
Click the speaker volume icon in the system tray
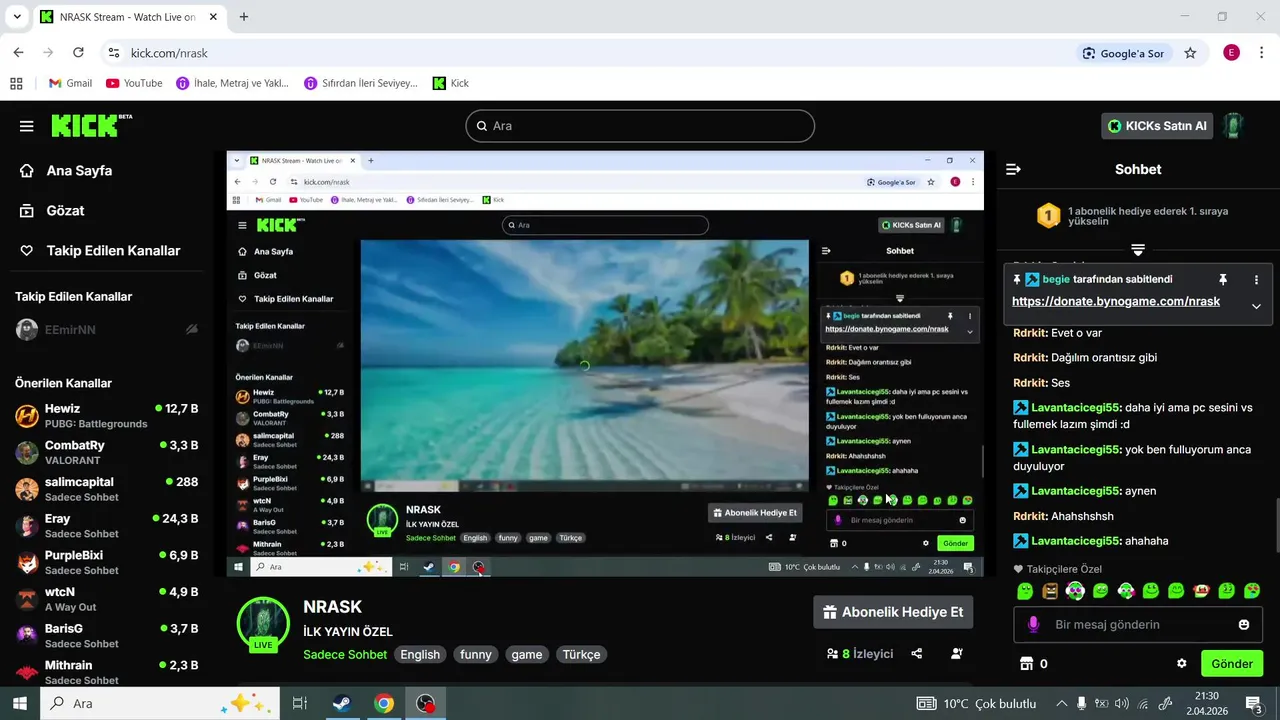1121,703
